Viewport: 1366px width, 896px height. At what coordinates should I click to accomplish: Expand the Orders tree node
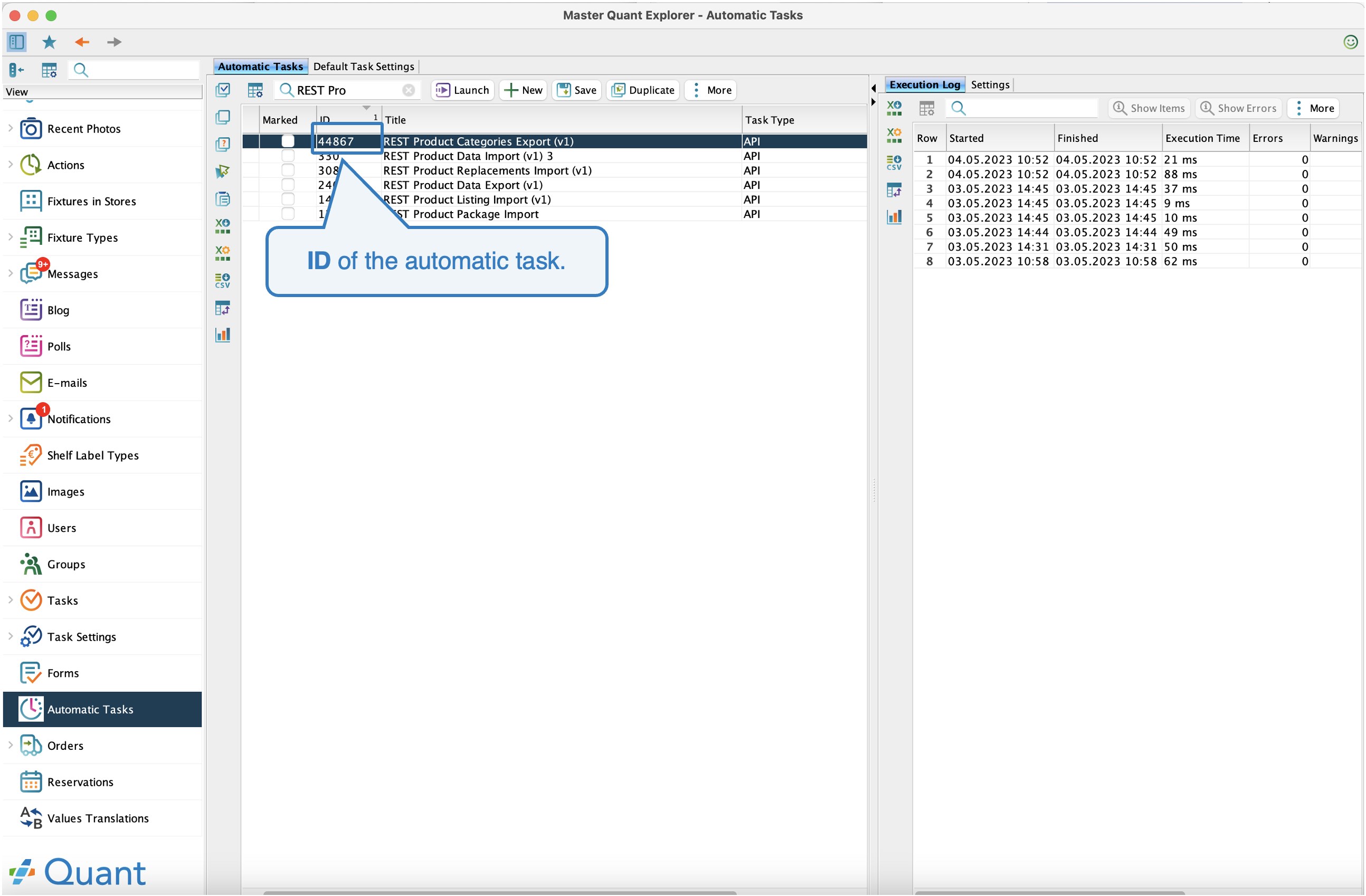point(11,745)
